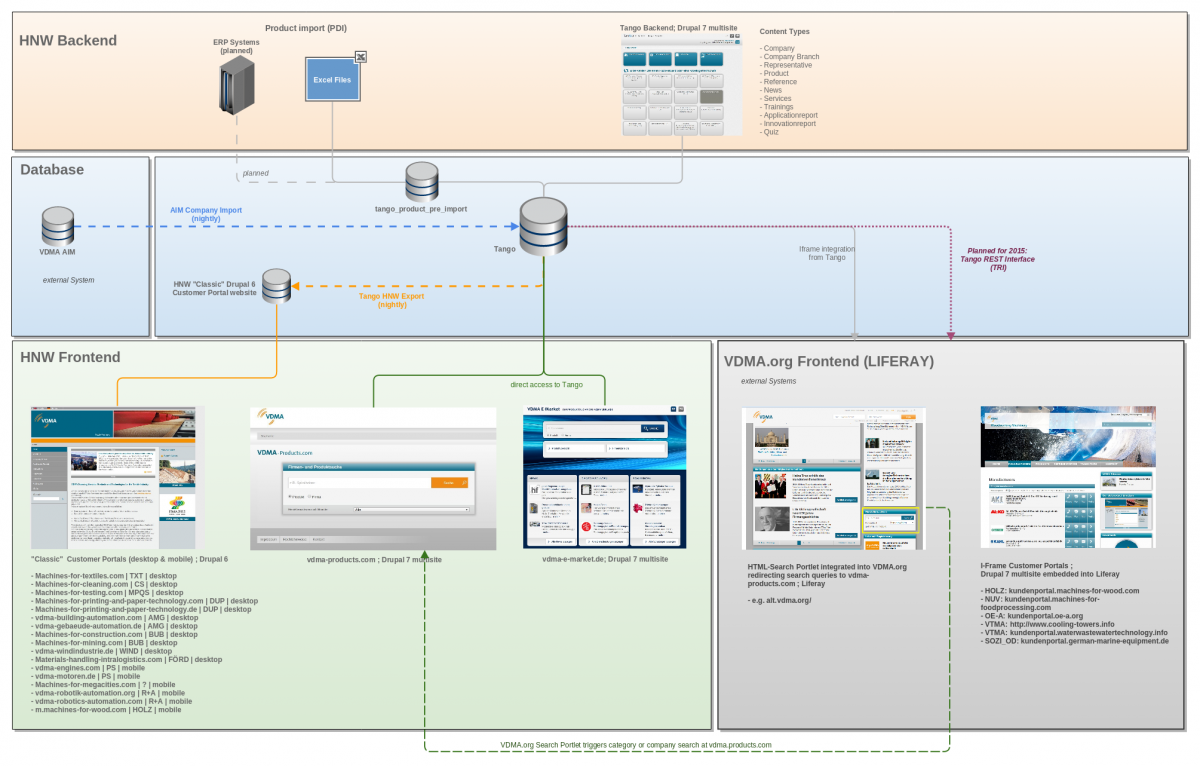The width and height of the screenshot is (1200, 766).
Task: Select the HNW Frontend heading
Action: pos(70,357)
